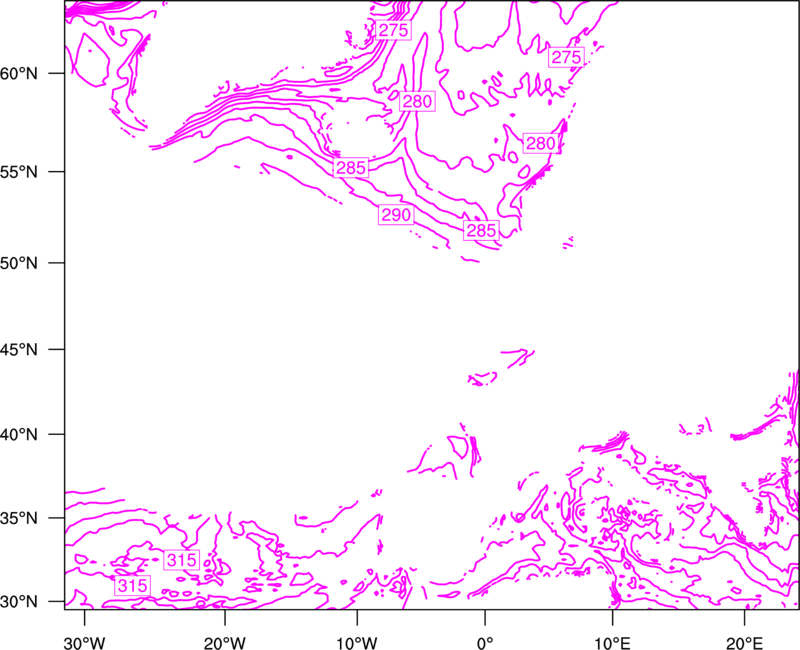This screenshot has height=650, width=800.
Task: Click the 40°N latitude label
Action: [19, 434]
